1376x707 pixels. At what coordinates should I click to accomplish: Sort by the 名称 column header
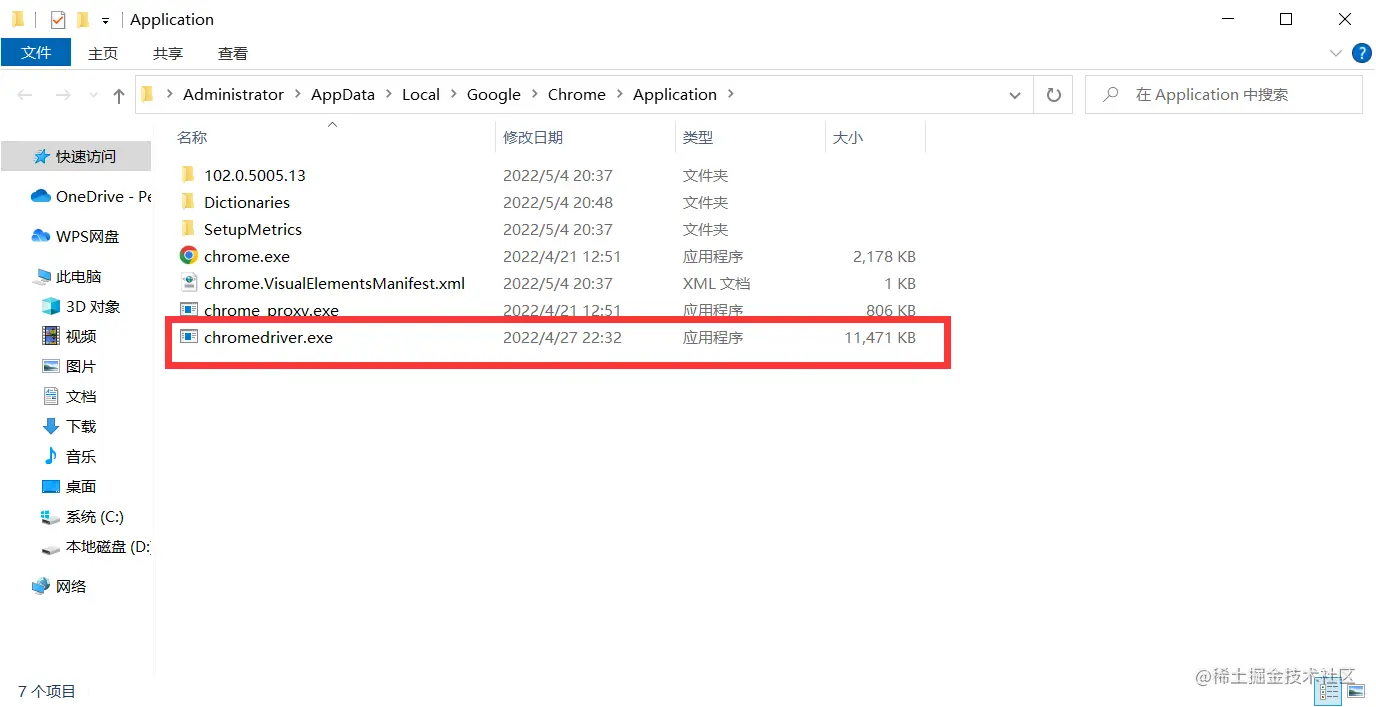pos(192,137)
